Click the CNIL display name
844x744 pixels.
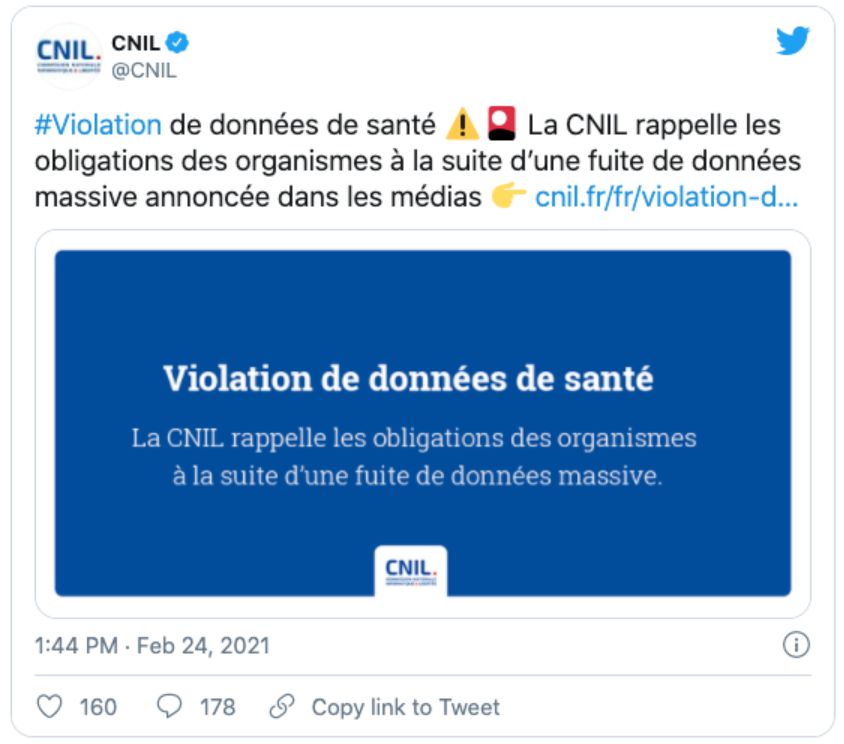136,43
